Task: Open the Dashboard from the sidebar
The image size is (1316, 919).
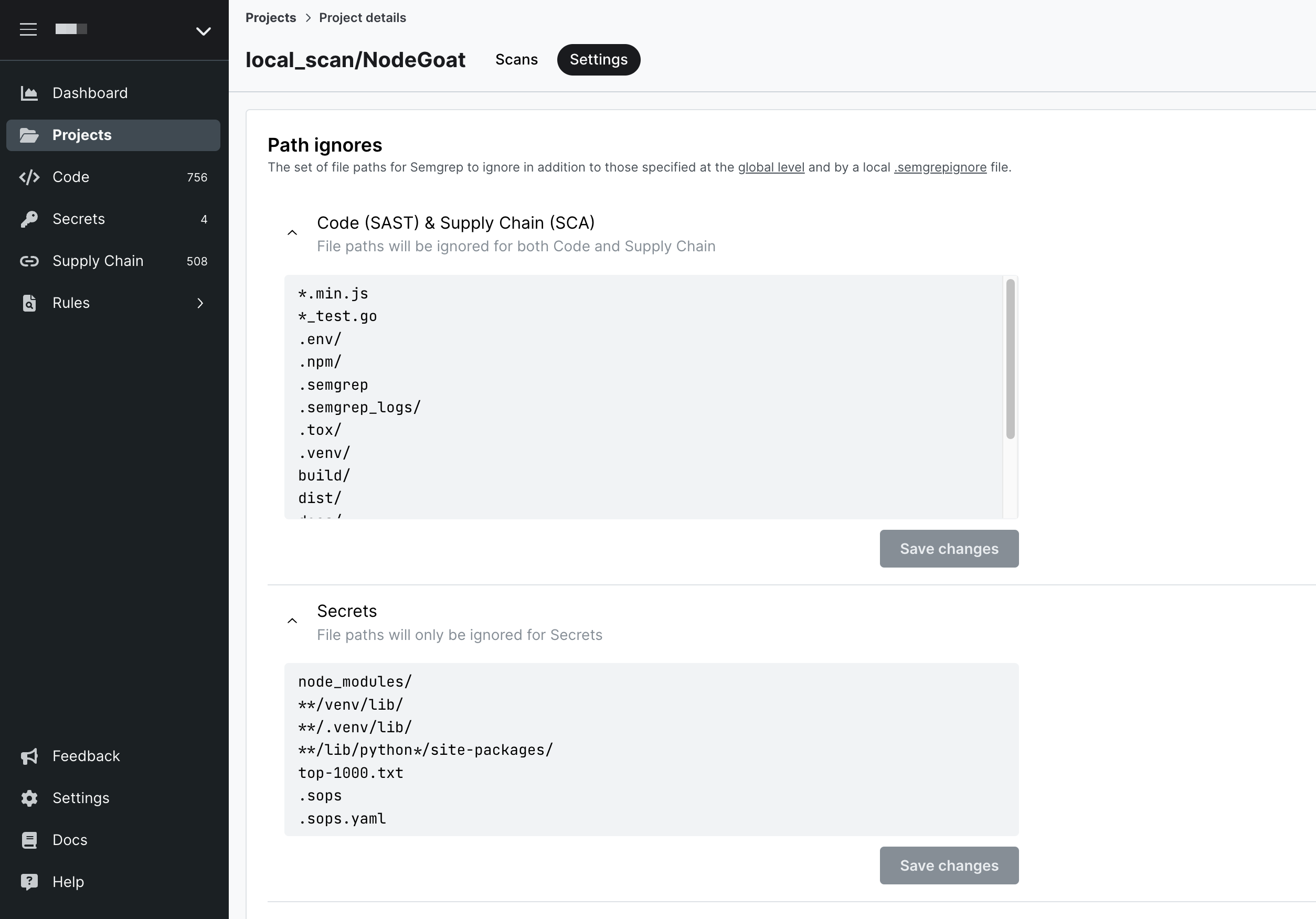Action: click(x=29, y=93)
